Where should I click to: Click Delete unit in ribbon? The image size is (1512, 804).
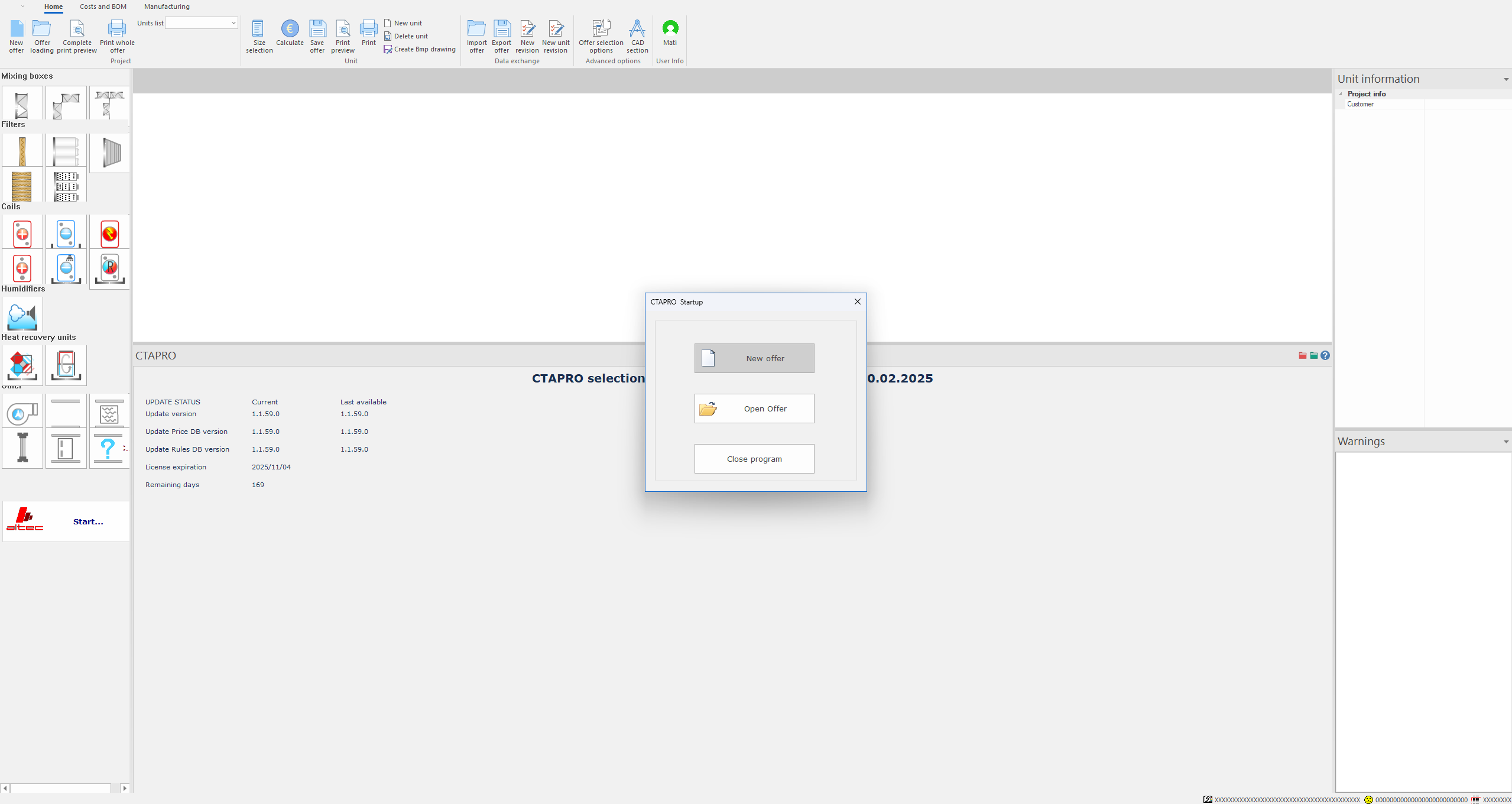coord(406,36)
